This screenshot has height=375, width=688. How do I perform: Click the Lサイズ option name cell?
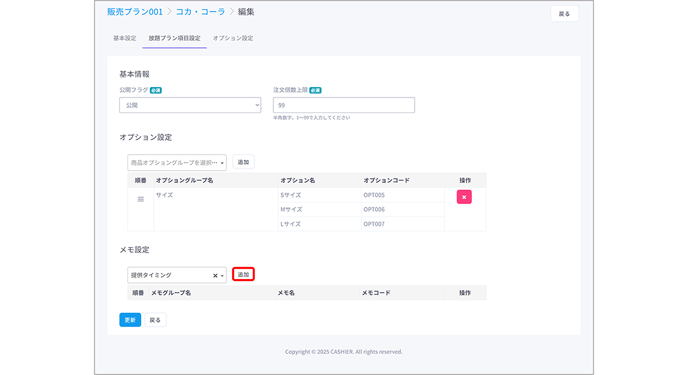[x=320, y=224]
